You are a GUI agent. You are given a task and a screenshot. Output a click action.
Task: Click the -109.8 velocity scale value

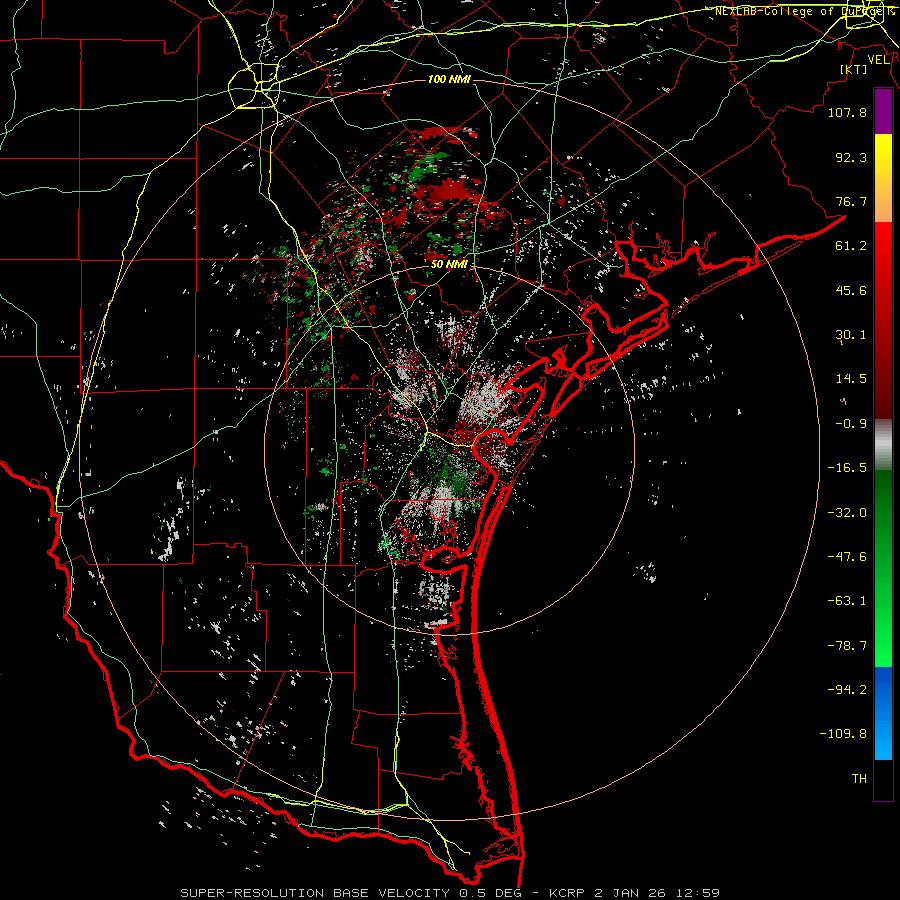click(x=843, y=734)
